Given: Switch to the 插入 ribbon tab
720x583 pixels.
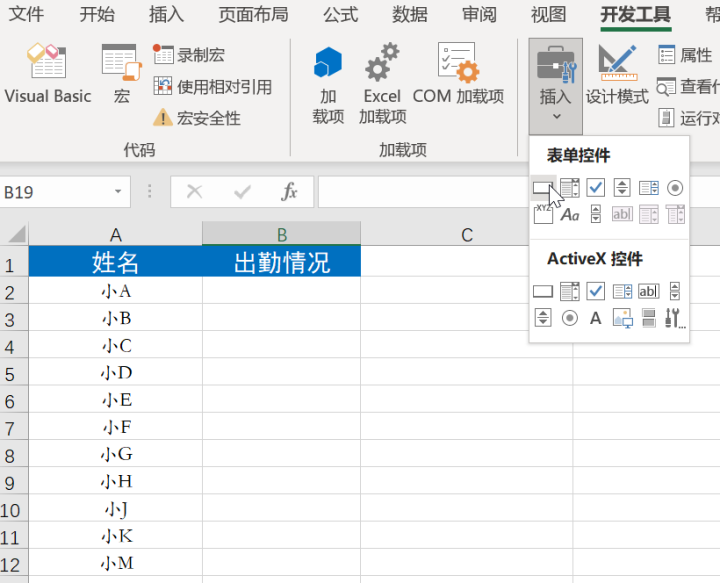Looking at the screenshot, I should [166, 14].
